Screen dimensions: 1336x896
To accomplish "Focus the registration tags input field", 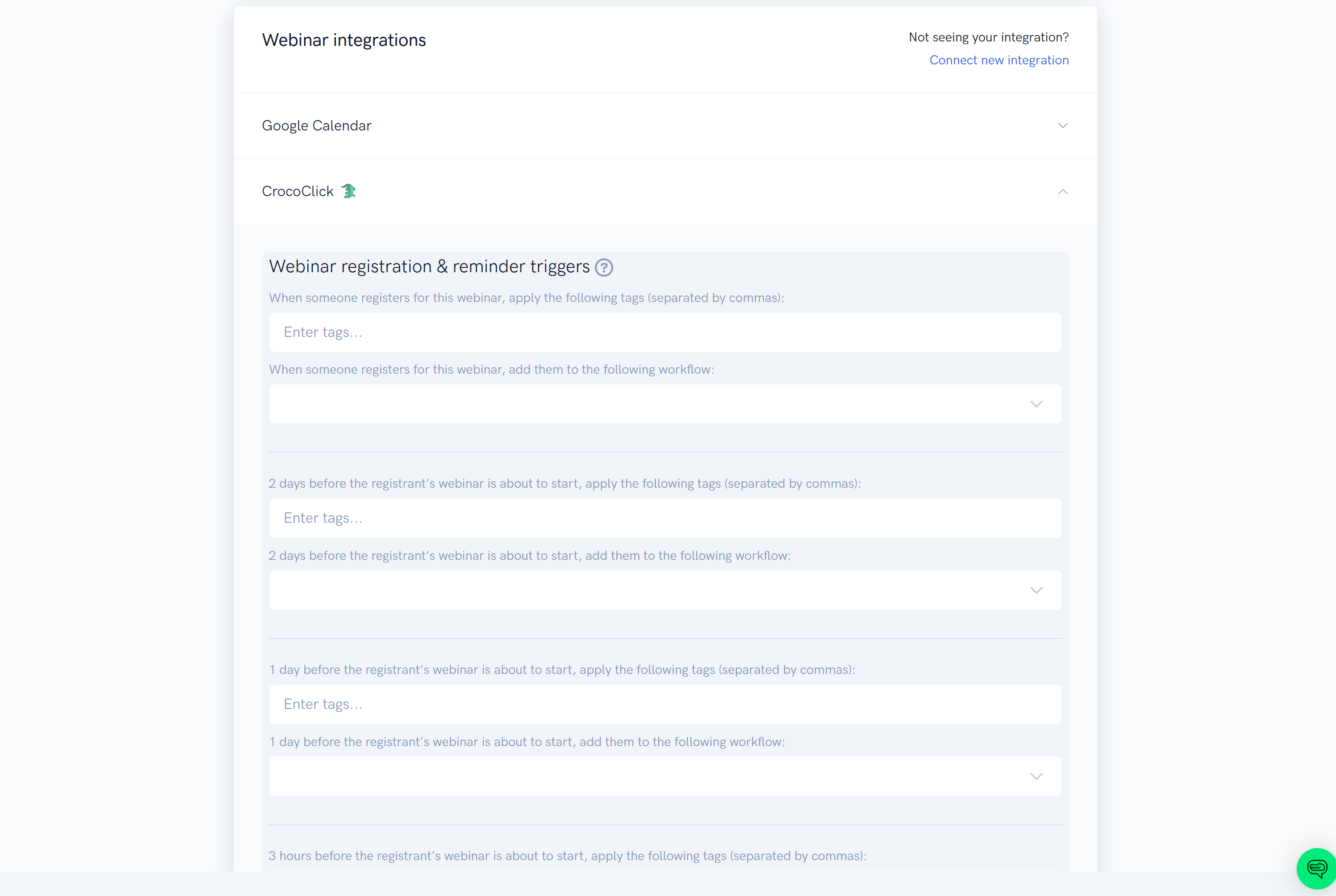I will tap(666, 332).
